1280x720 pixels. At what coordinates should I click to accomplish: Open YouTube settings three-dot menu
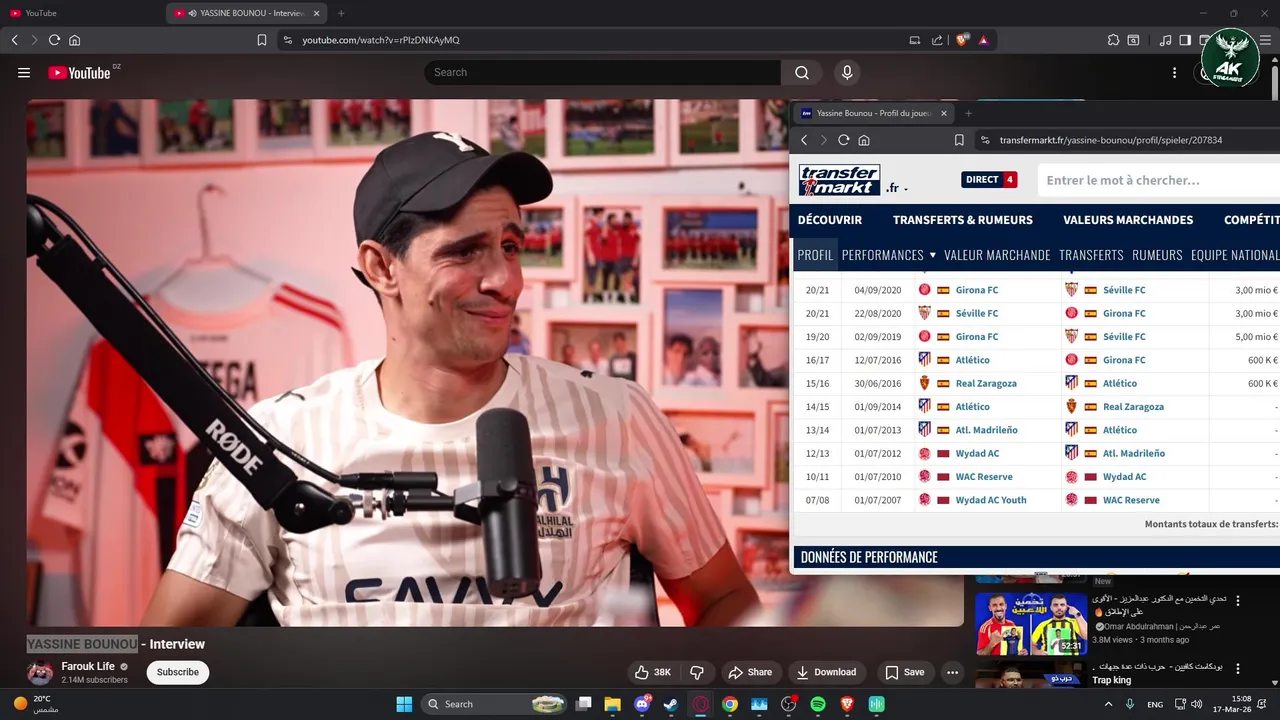pos(1174,73)
